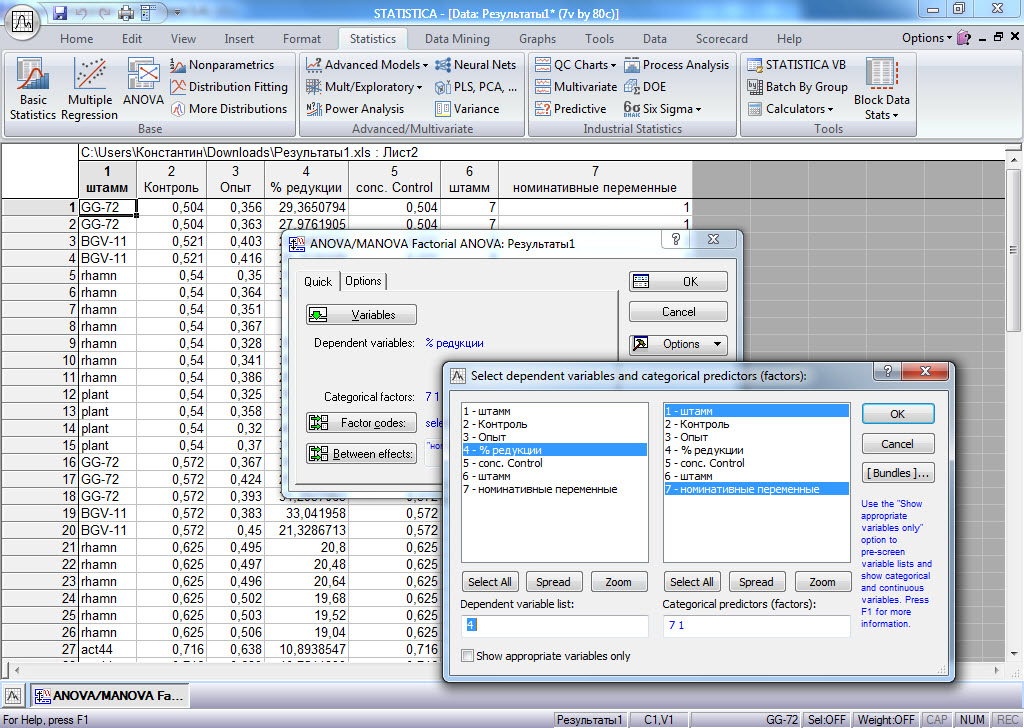Click the STATISTICA application logo button
Image resolution: width=1024 pixels, height=728 pixels.
pyautogui.click(x=23, y=22)
